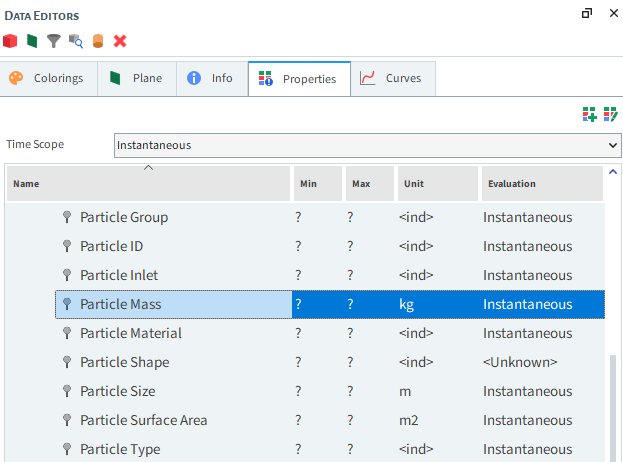
Task: Open the Curves tab
Action: [x=391, y=78]
